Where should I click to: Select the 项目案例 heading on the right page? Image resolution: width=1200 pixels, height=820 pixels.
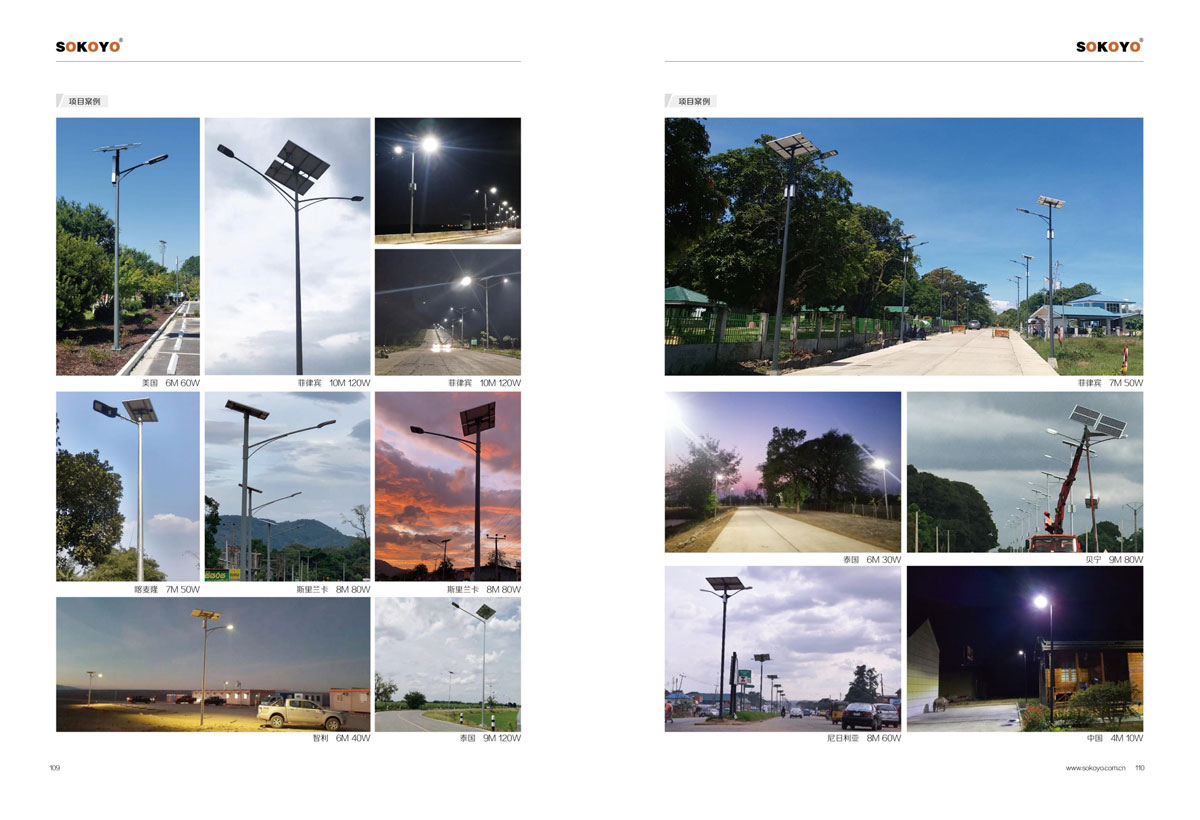[693, 101]
